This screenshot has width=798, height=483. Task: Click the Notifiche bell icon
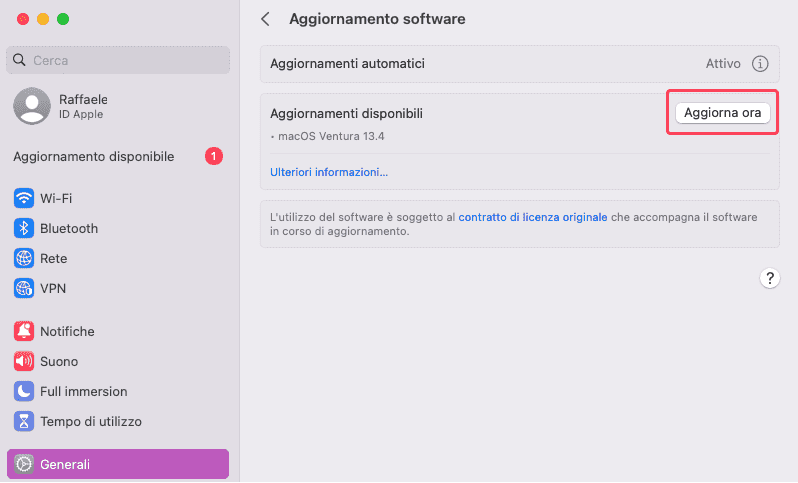click(x=24, y=331)
